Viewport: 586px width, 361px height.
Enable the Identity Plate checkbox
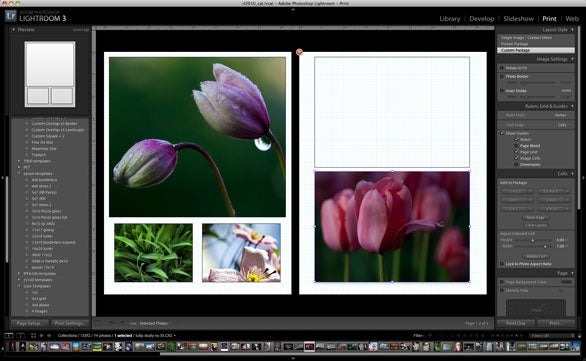point(502,290)
